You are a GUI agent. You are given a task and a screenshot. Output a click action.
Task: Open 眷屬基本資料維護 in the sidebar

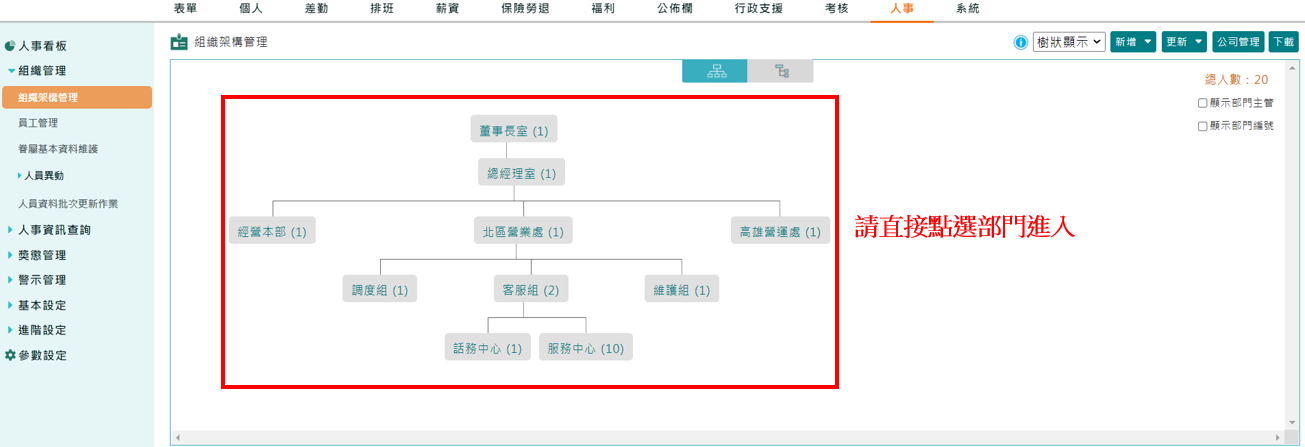[x=58, y=149]
